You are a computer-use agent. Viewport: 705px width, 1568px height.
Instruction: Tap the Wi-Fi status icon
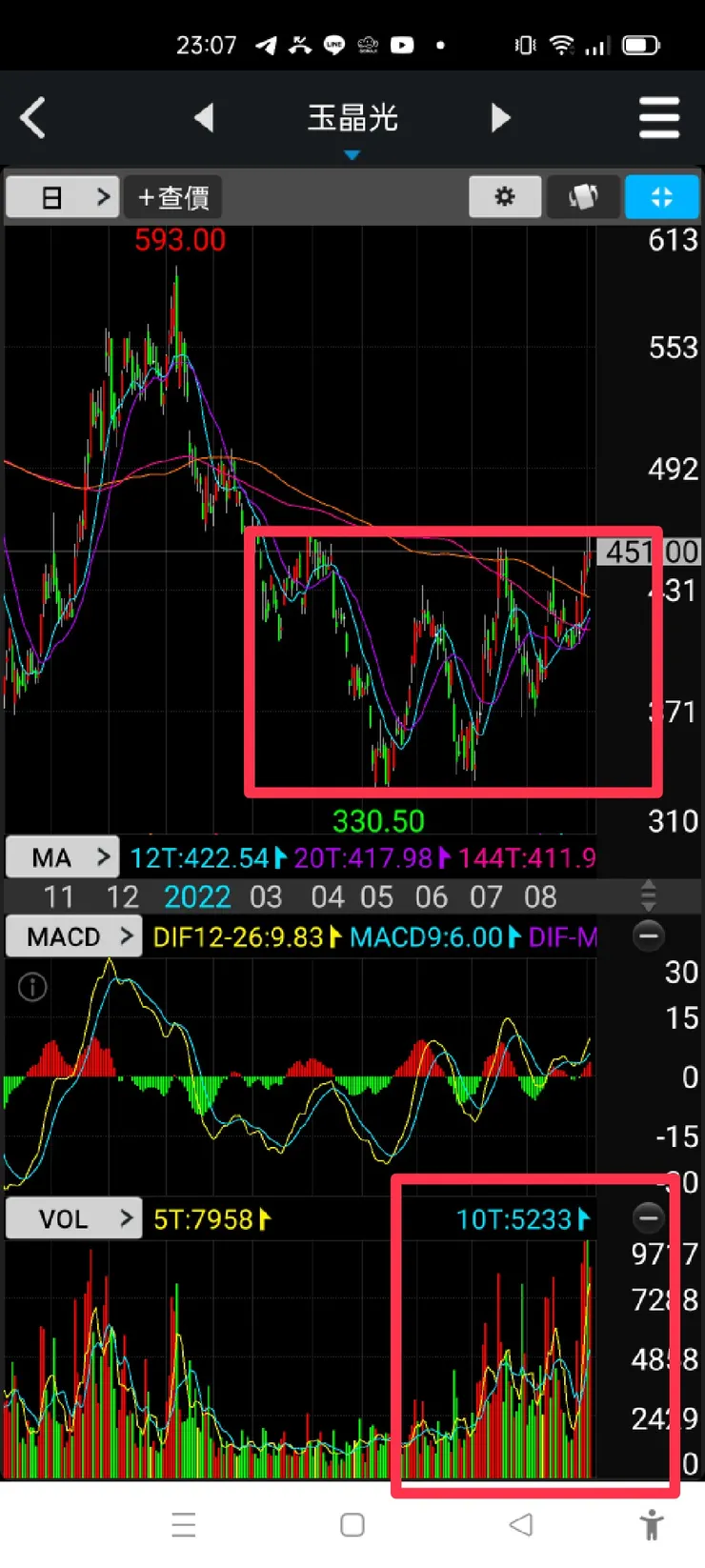point(562,45)
